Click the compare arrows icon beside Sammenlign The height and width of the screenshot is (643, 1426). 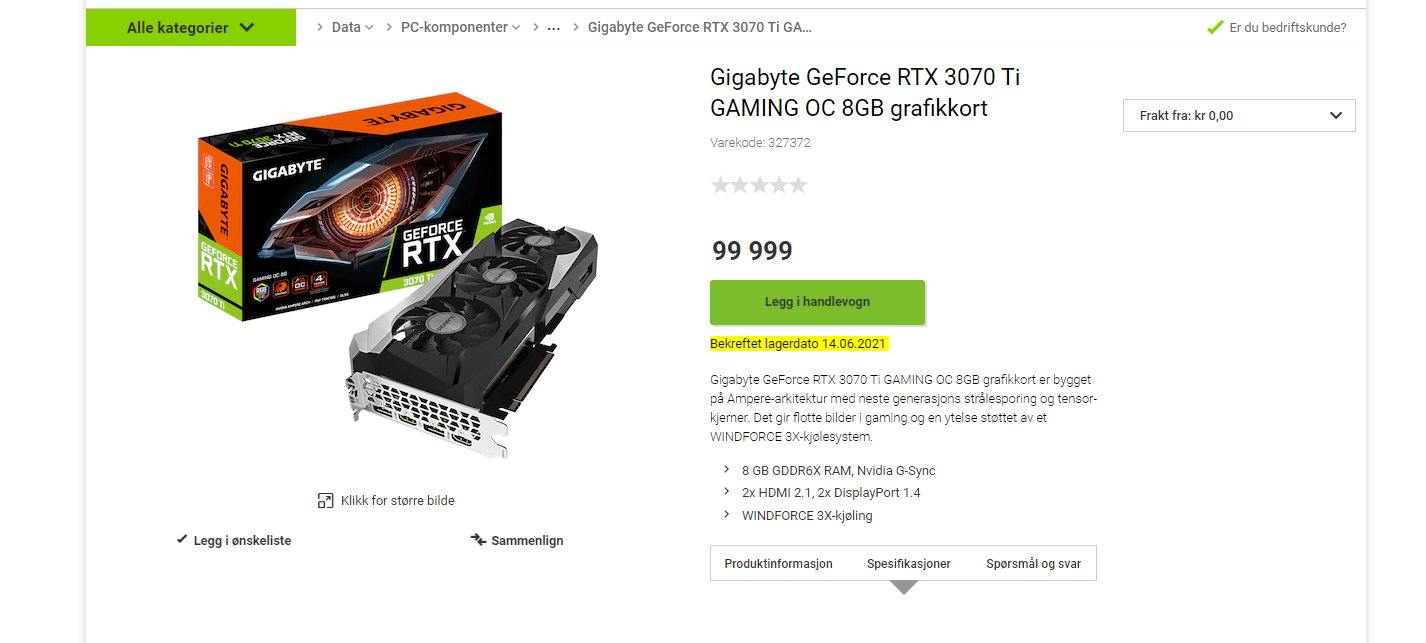pos(478,540)
